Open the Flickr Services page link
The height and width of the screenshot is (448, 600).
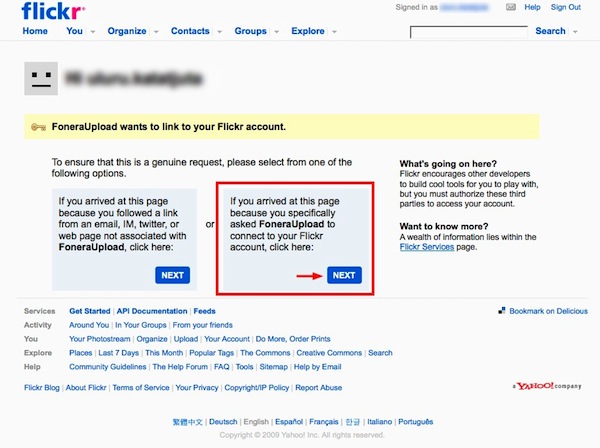427,247
